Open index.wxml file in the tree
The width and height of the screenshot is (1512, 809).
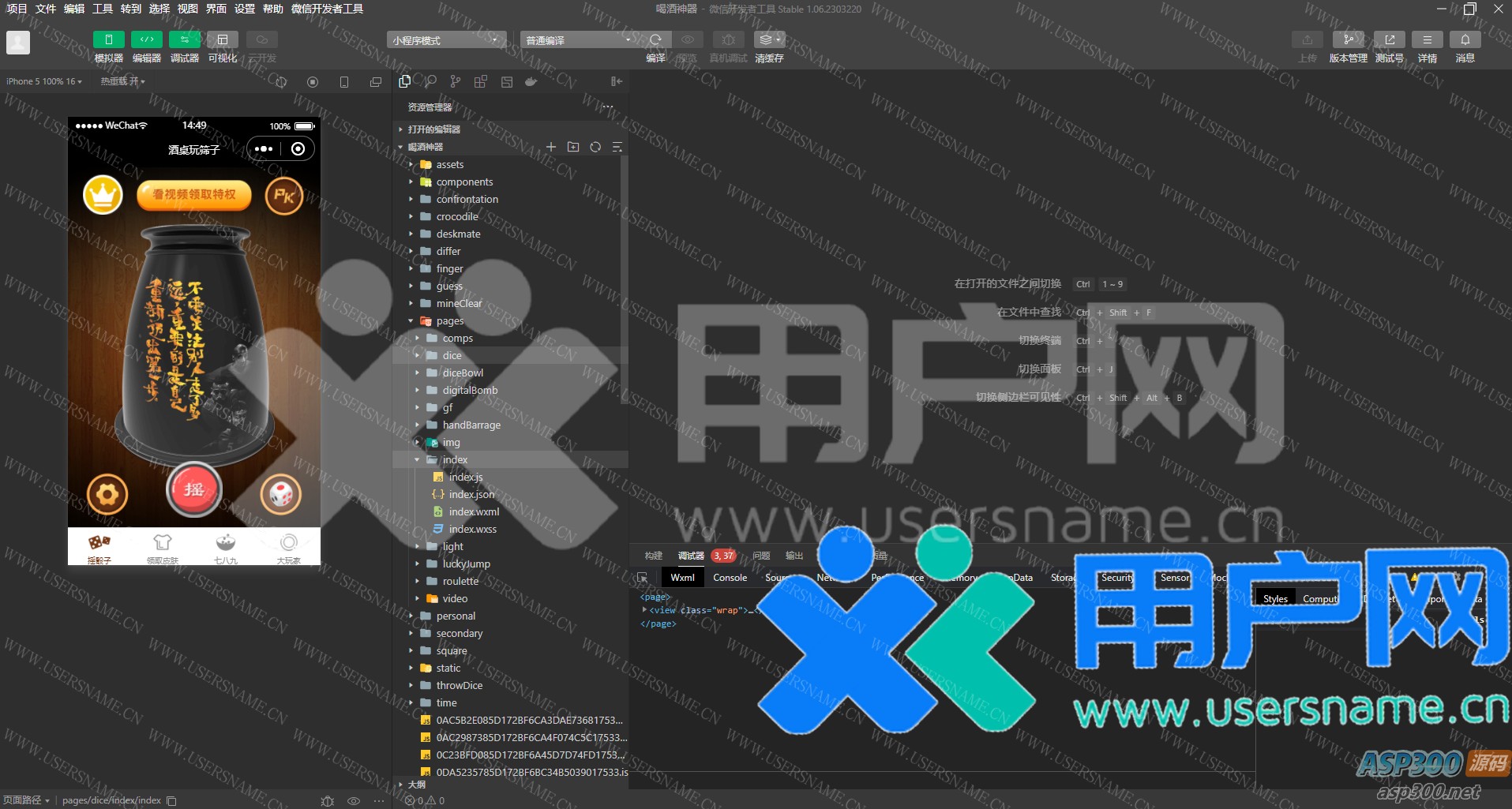pyautogui.click(x=474, y=512)
